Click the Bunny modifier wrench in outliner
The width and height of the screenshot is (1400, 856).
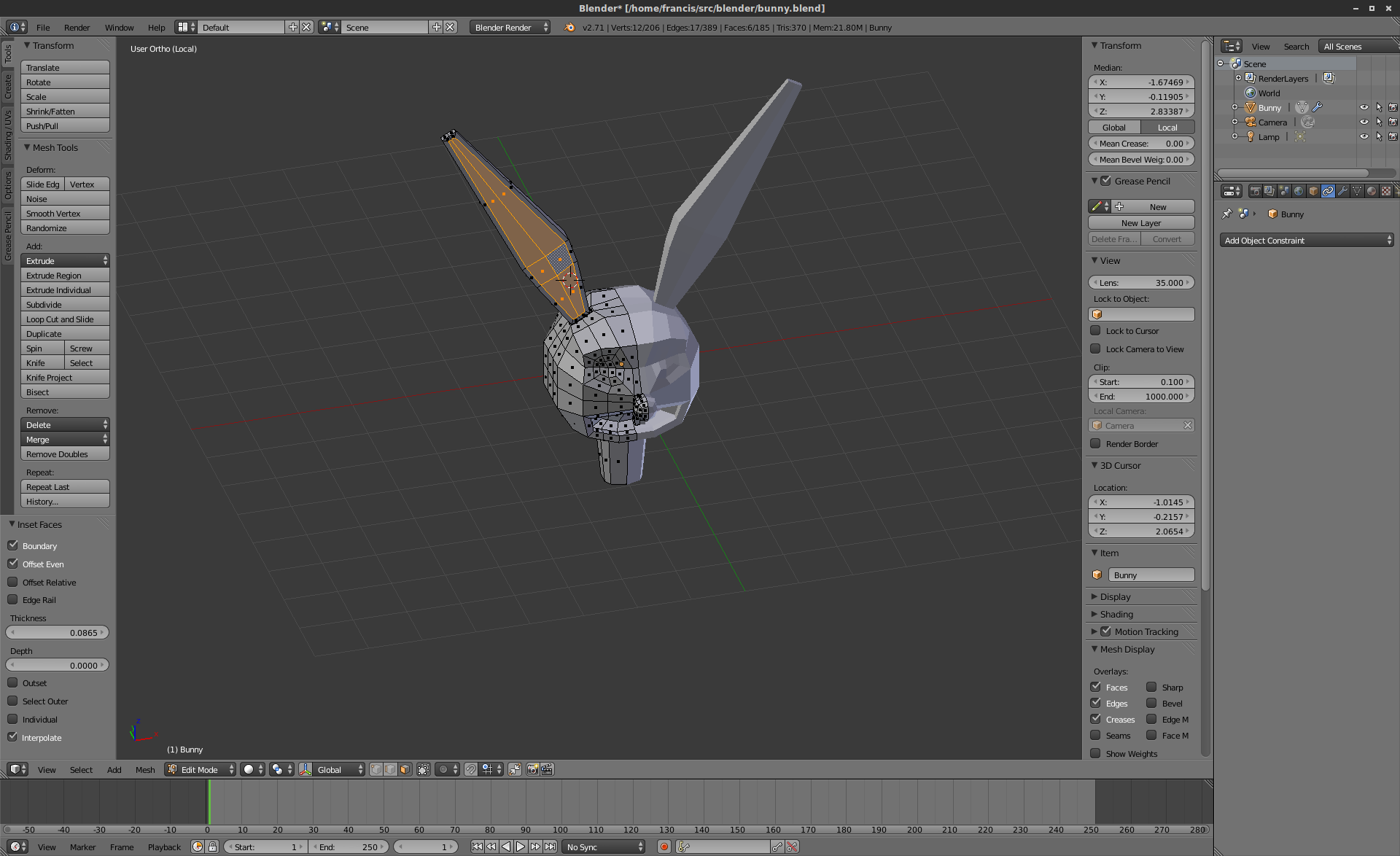click(1317, 107)
